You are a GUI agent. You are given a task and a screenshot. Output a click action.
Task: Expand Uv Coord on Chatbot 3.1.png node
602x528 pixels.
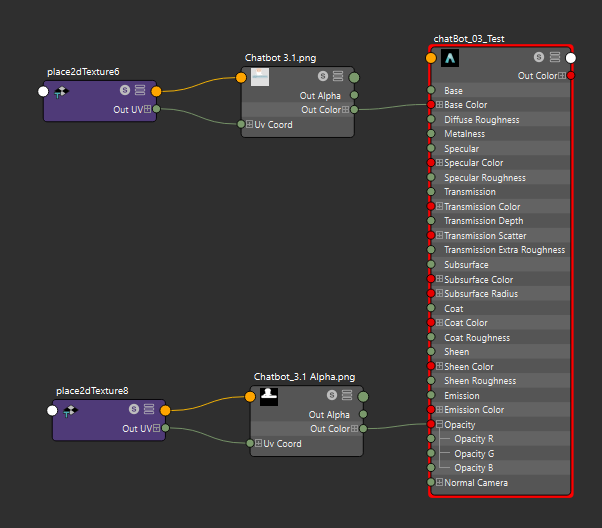(x=250, y=124)
